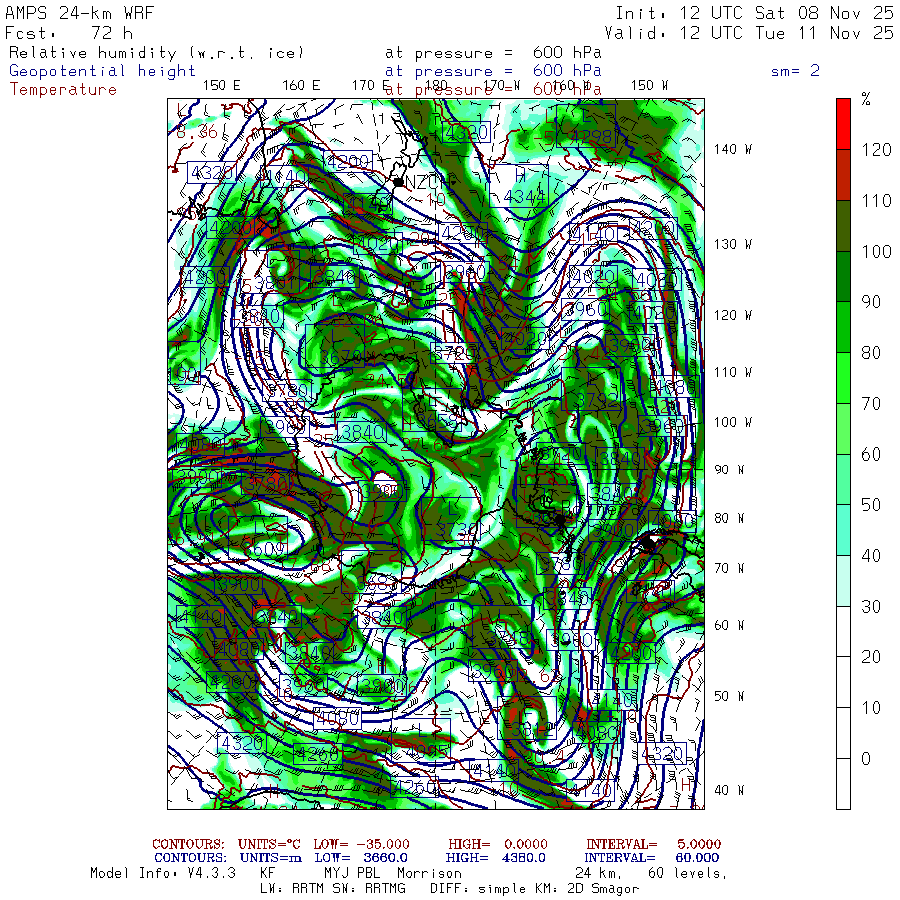Click the 'Fcst: 72 h' forecast hour text
This screenshot has width=900, height=900.
point(69,33)
